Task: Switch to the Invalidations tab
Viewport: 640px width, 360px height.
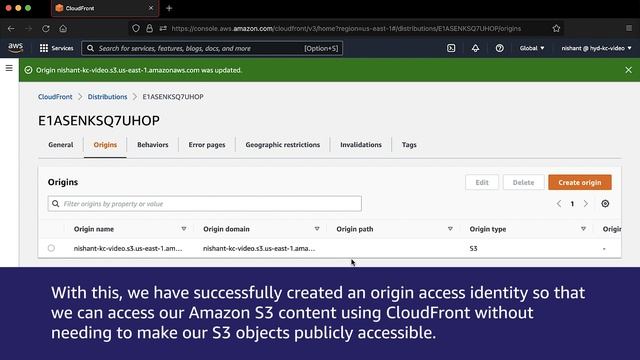Action: click(361, 145)
